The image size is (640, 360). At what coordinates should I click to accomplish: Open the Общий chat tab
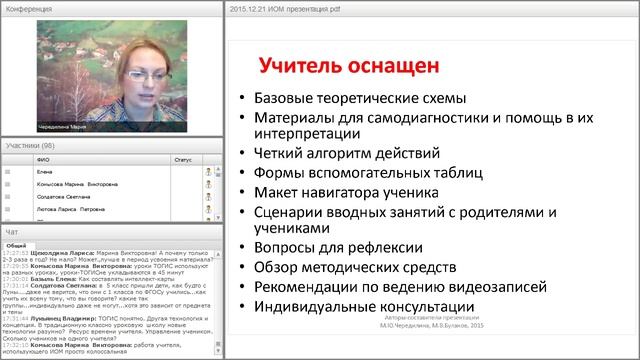point(16,246)
